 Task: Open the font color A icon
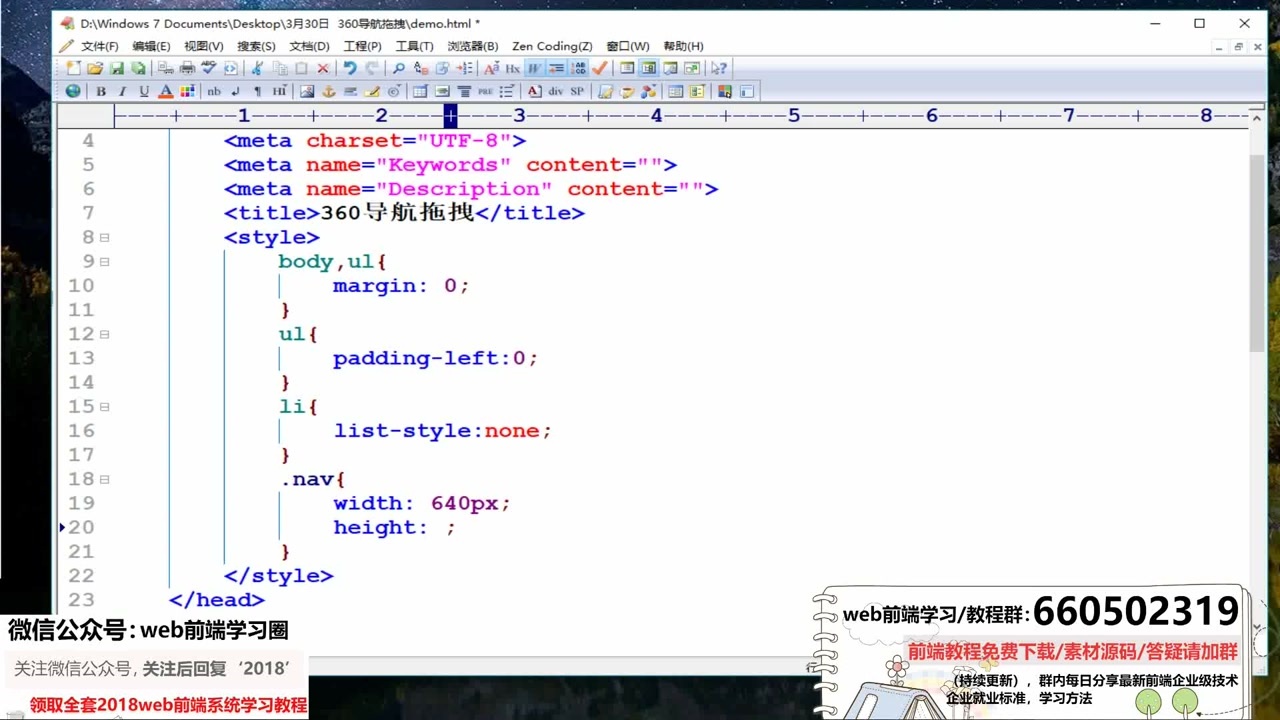point(166,91)
